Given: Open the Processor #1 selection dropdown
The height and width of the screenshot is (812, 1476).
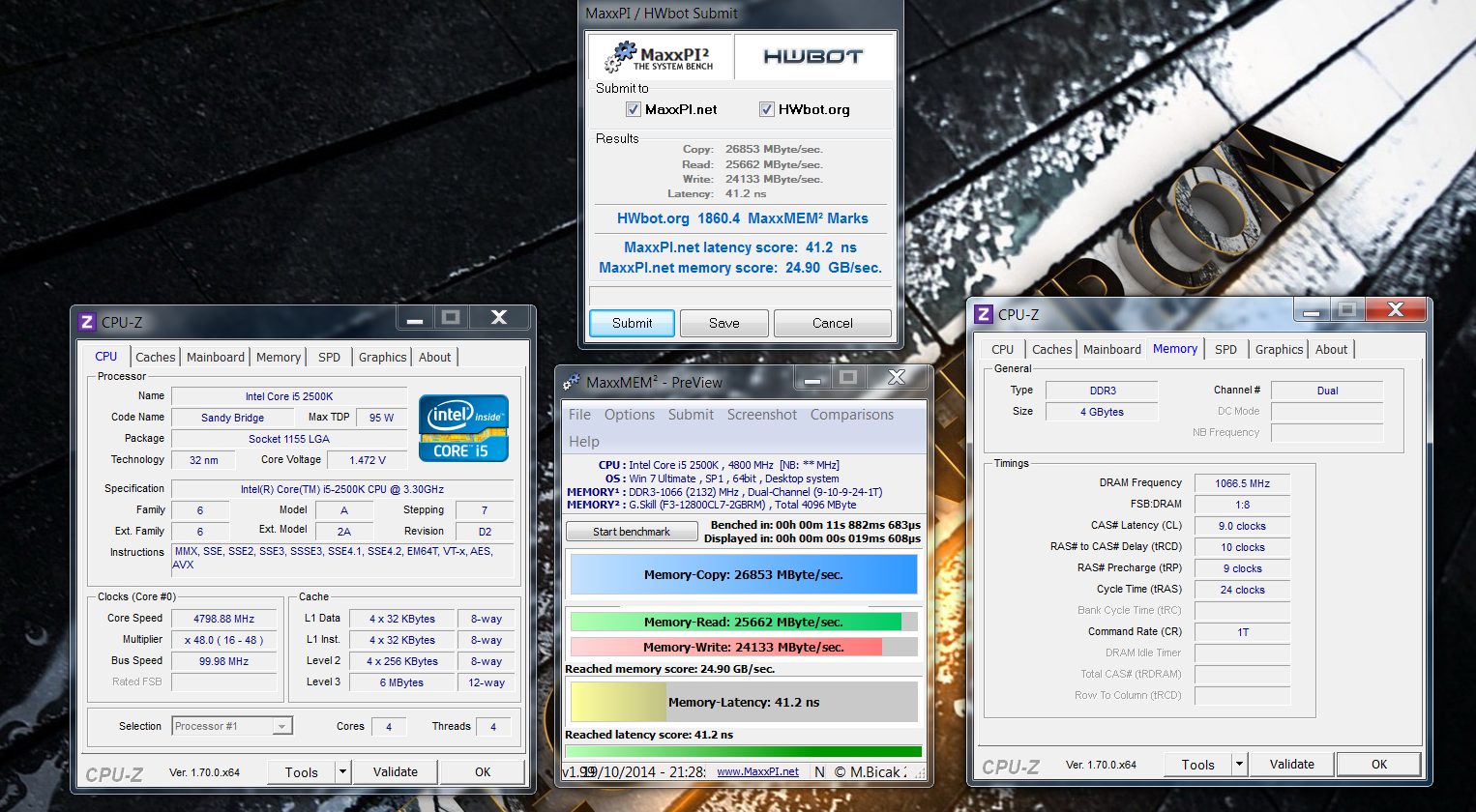Looking at the screenshot, I should 281,726.
